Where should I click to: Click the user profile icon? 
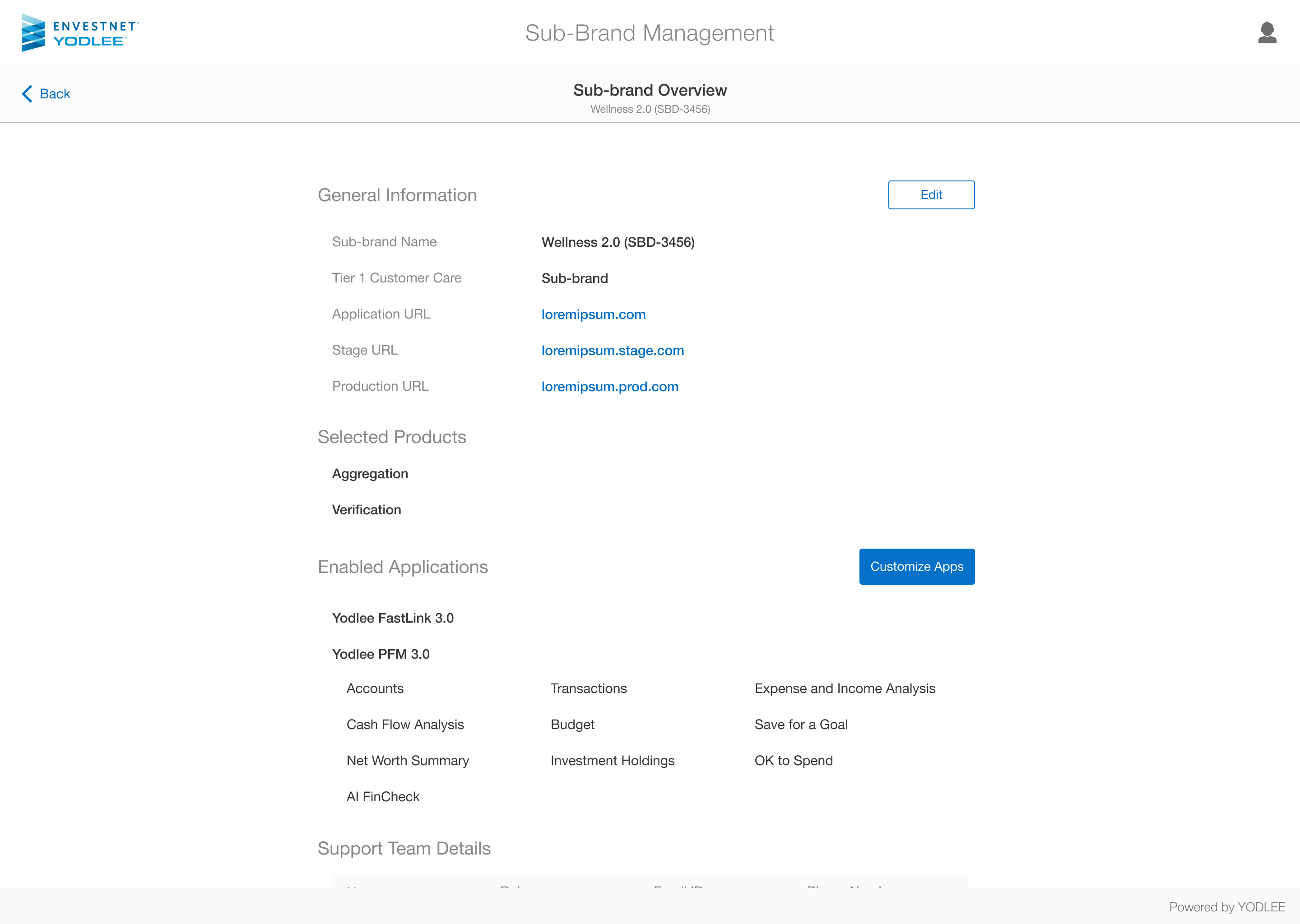[x=1267, y=33]
